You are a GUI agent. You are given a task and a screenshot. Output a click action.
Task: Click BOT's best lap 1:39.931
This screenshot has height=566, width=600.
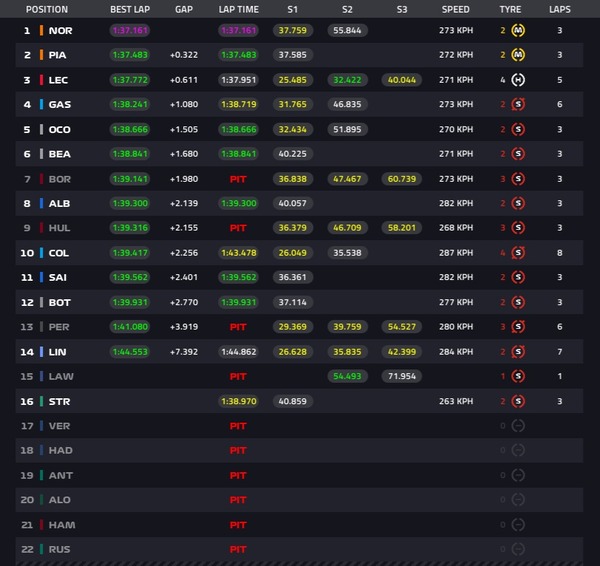coord(130,302)
